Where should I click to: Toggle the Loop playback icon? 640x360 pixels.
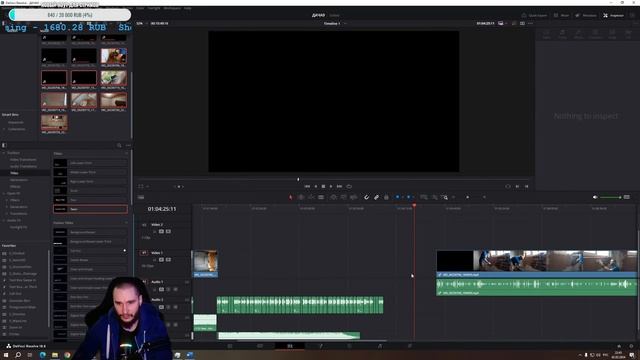pos(349,187)
